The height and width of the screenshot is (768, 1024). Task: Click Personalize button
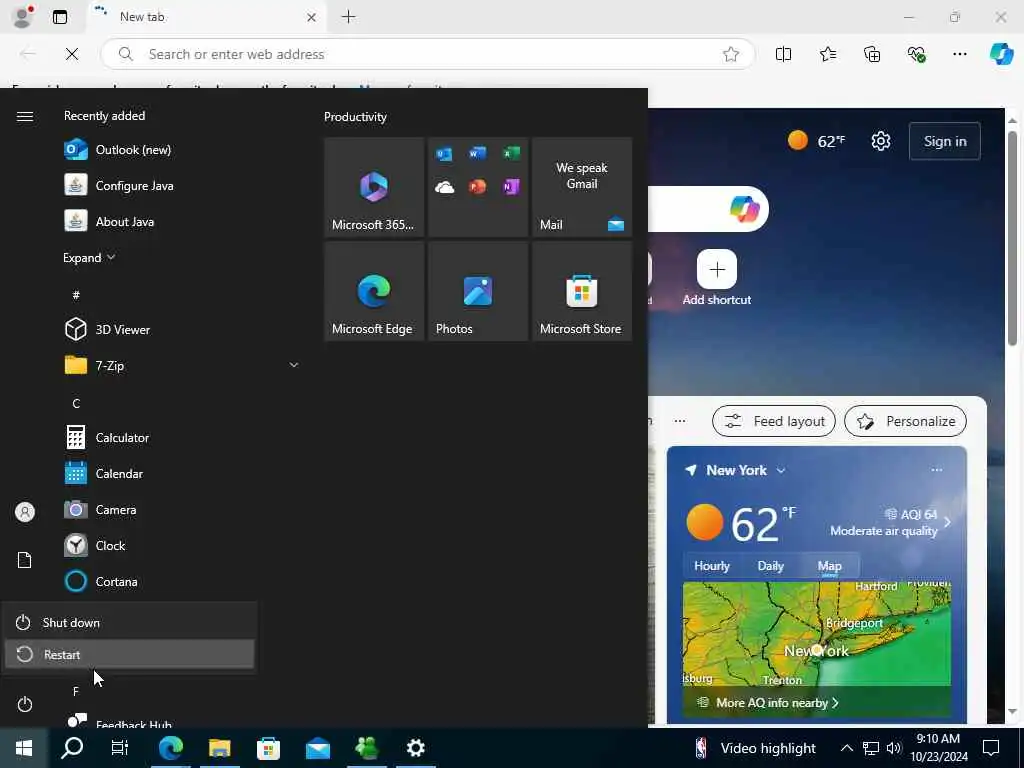pyautogui.click(x=905, y=421)
